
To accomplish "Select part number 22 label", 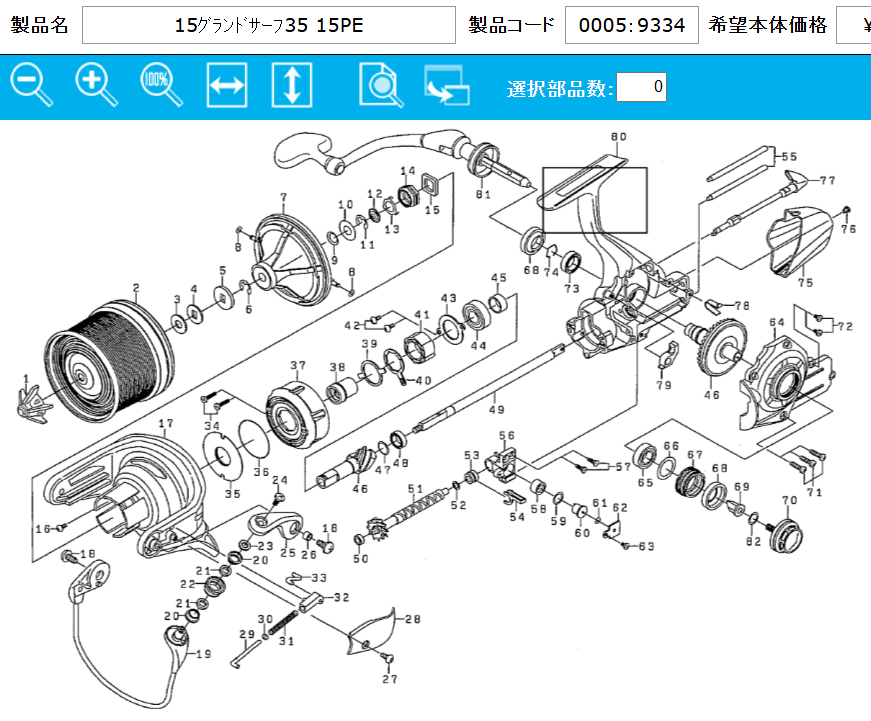I will tap(188, 584).
